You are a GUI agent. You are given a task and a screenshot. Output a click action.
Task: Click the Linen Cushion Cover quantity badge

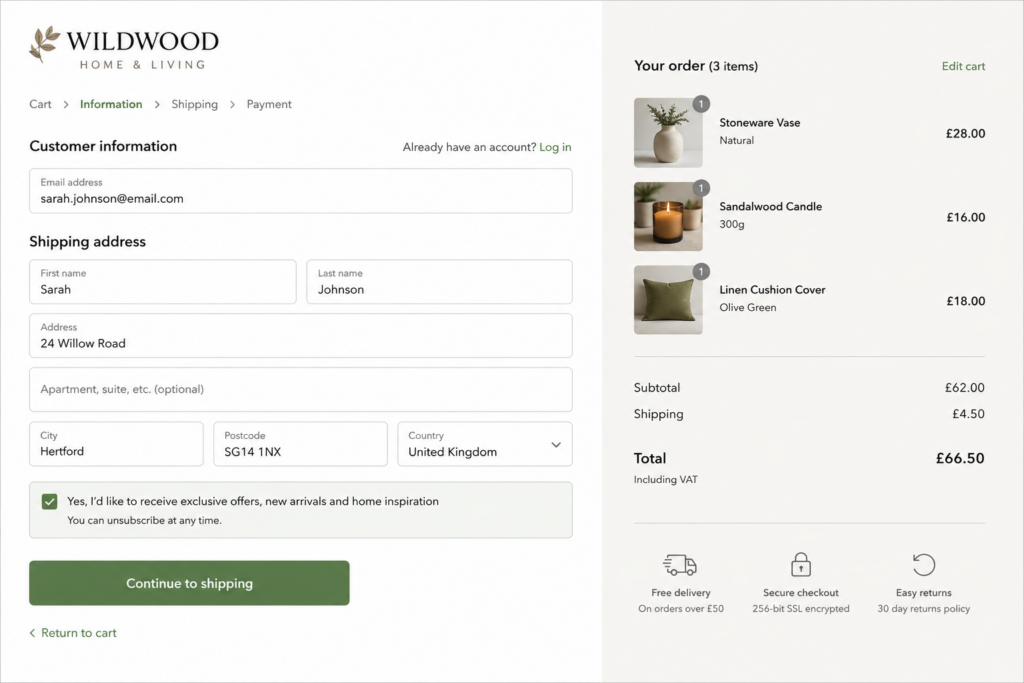coord(701,272)
